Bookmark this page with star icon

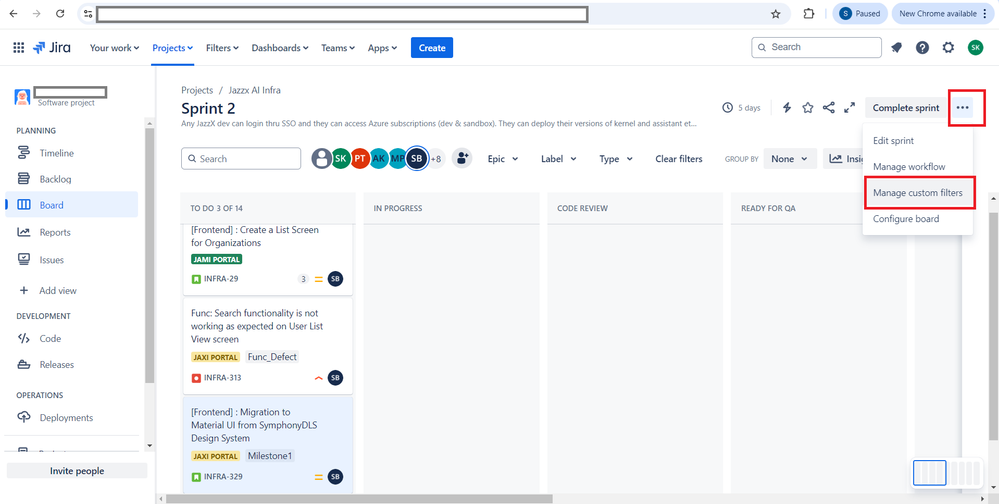tap(775, 14)
